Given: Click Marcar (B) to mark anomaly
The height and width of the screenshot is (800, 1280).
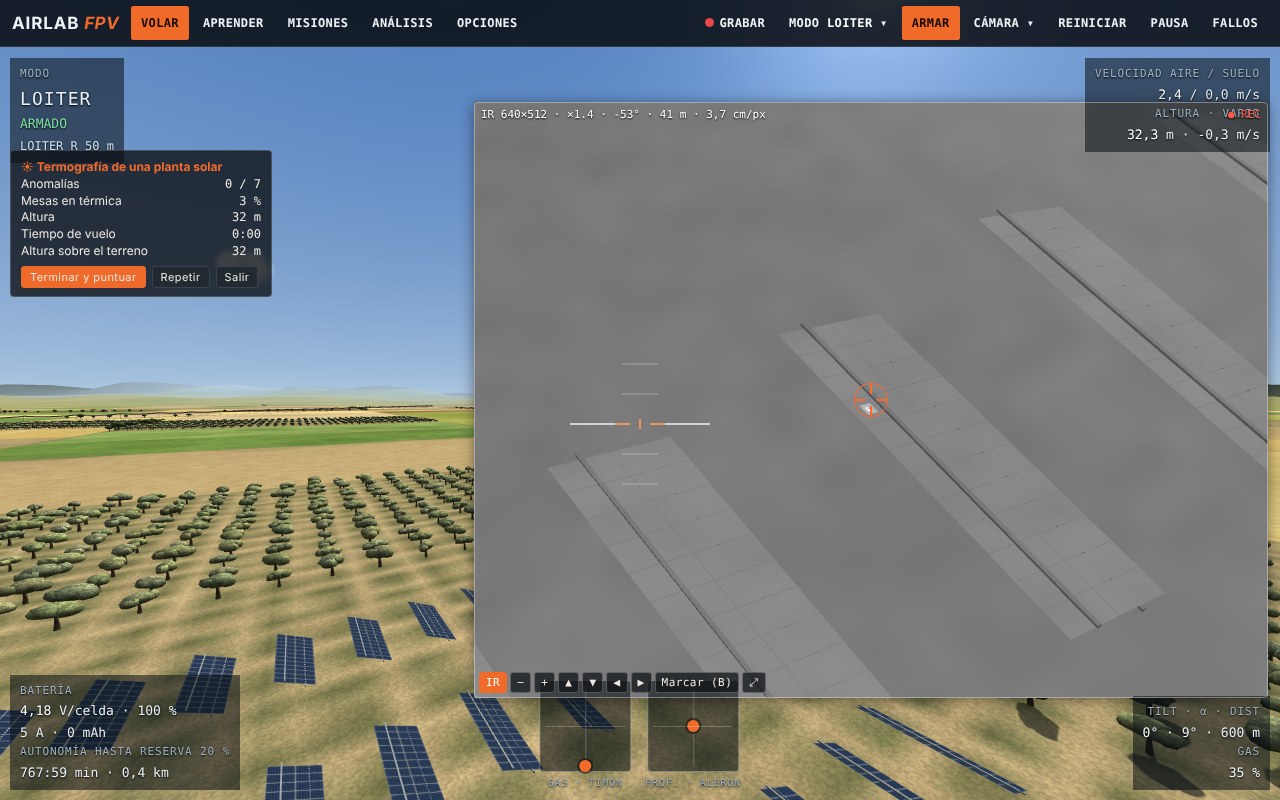Looking at the screenshot, I should 697,683.
